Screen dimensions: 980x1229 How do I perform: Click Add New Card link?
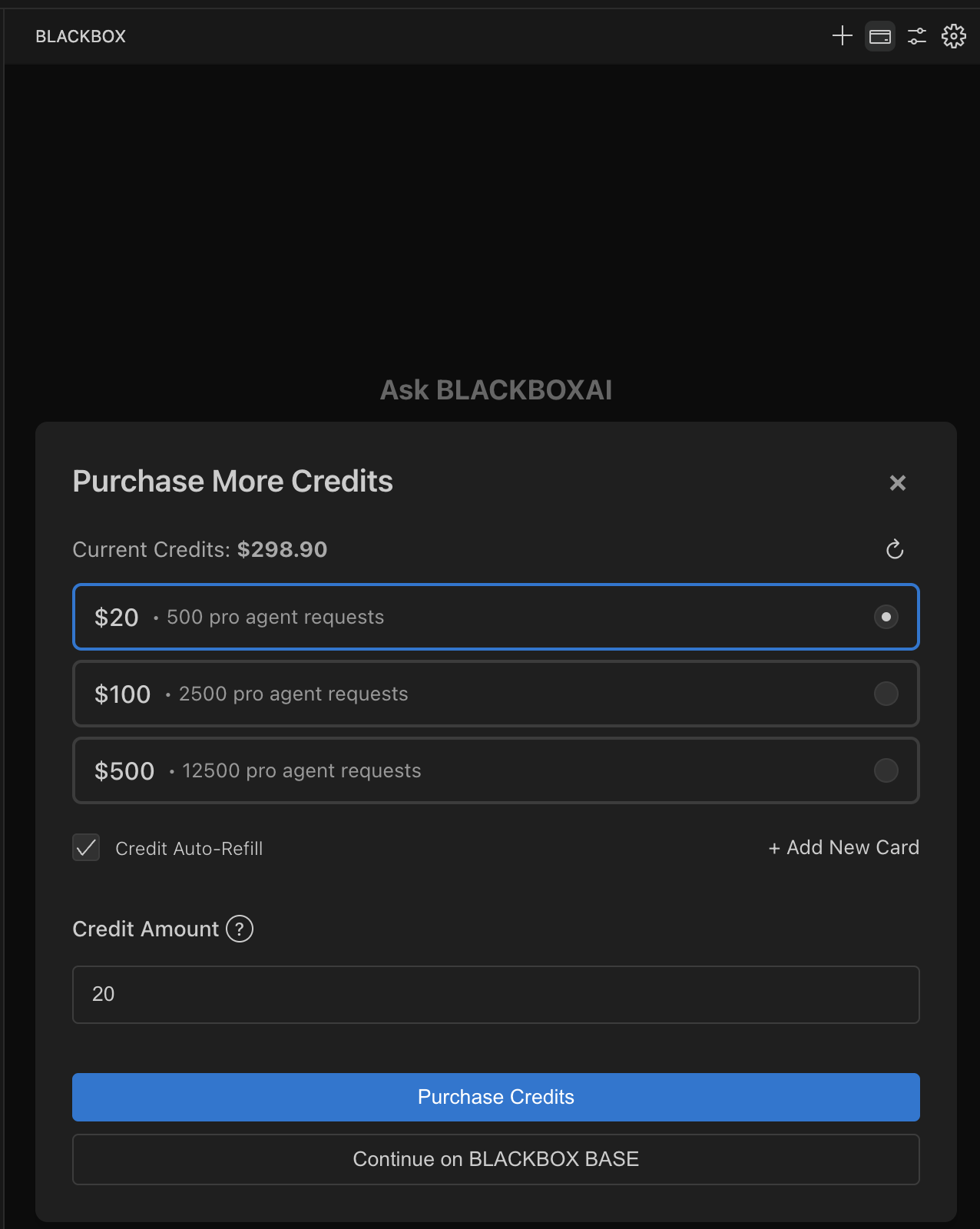pos(843,847)
